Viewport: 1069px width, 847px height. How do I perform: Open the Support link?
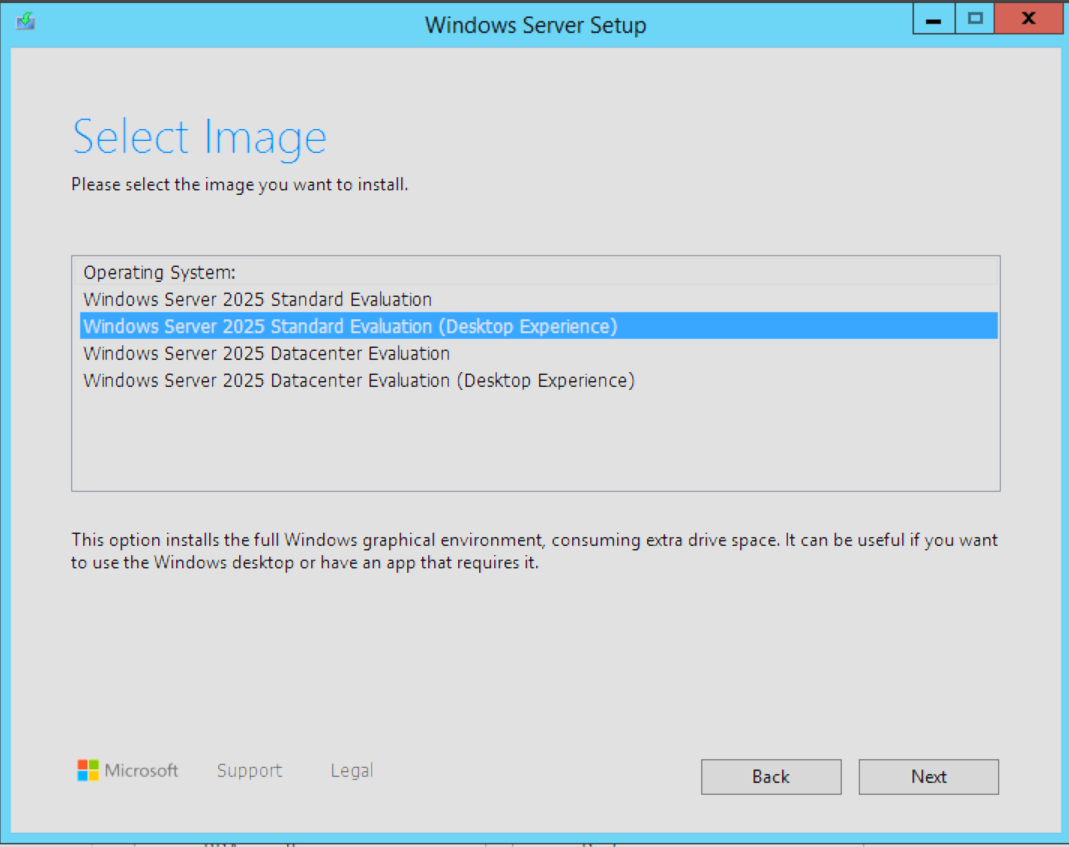click(249, 770)
